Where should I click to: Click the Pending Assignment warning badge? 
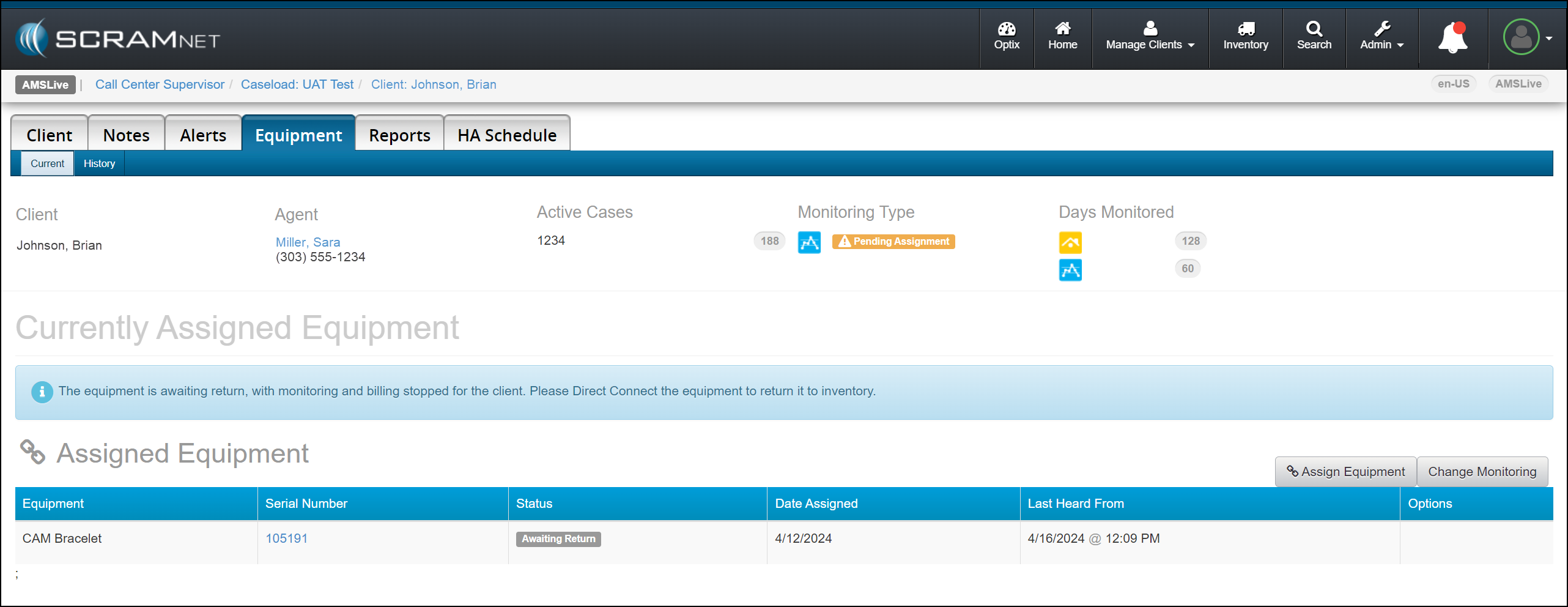tap(893, 242)
